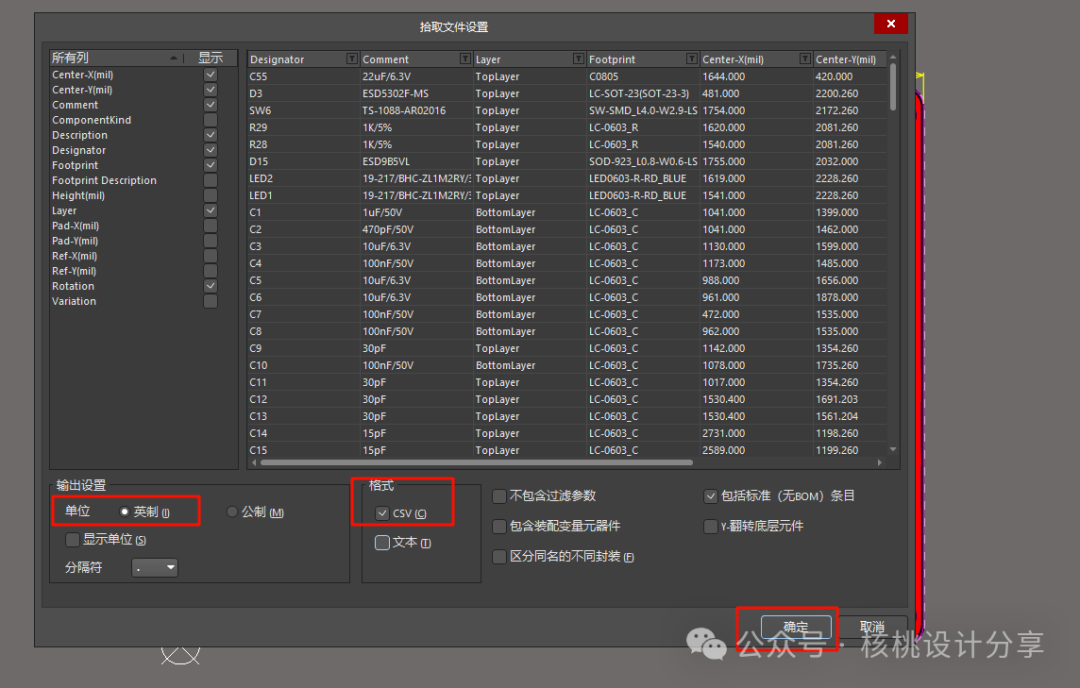Toggle Layer column checkbox
The image size is (1080, 688).
(211, 211)
